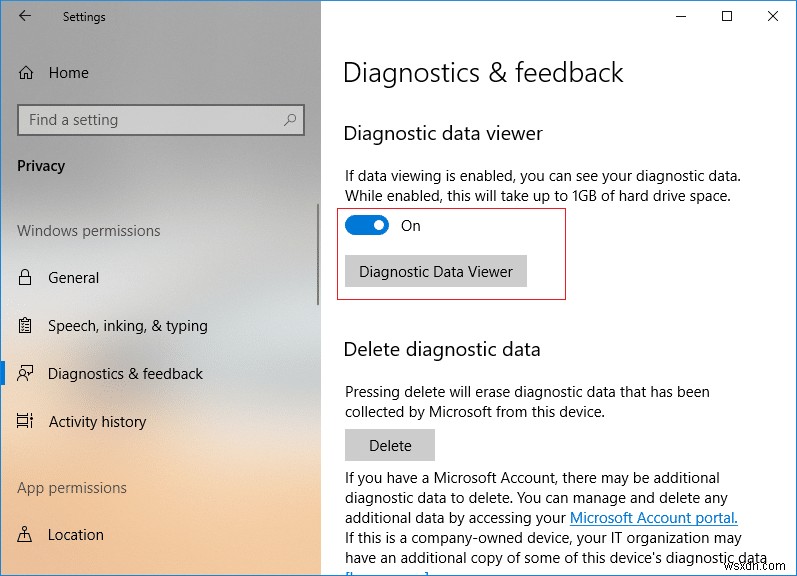Image resolution: width=797 pixels, height=576 pixels.
Task: Open the Diagnostic Data Viewer
Action: click(436, 272)
